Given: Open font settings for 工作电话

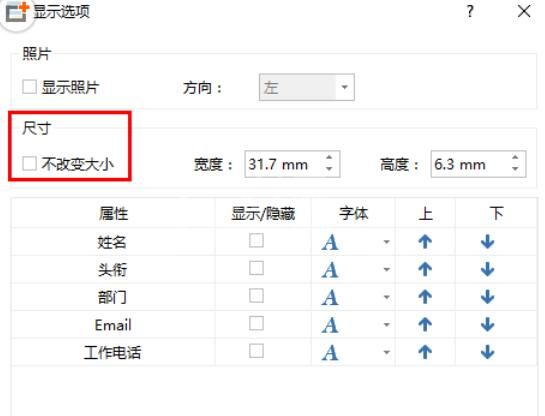Looking at the screenshot, I should [330, 353].
